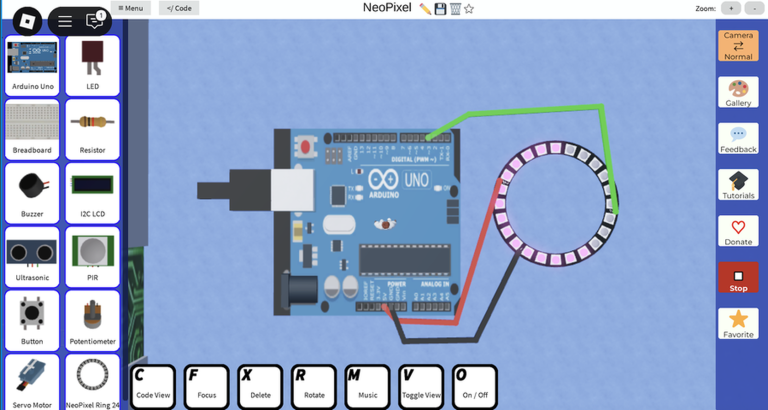768x410 pixels.
Task: Open the chat with one notification
Action: tap(95, 21)
